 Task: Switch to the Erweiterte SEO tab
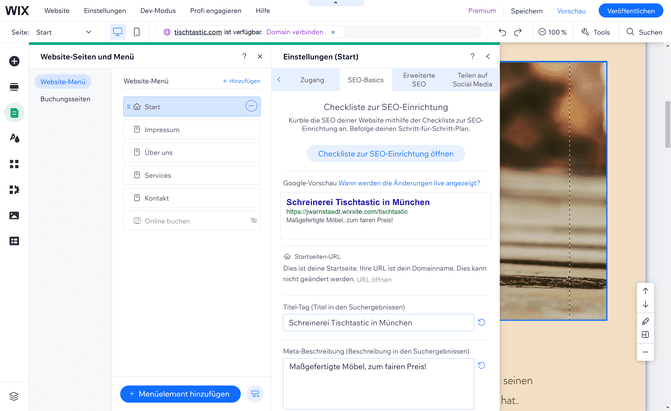tap(419, 80)
